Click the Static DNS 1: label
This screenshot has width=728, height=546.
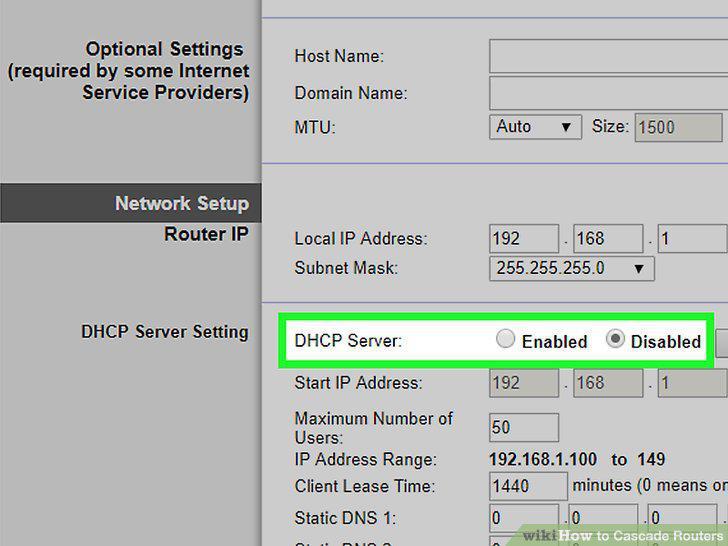345,518
